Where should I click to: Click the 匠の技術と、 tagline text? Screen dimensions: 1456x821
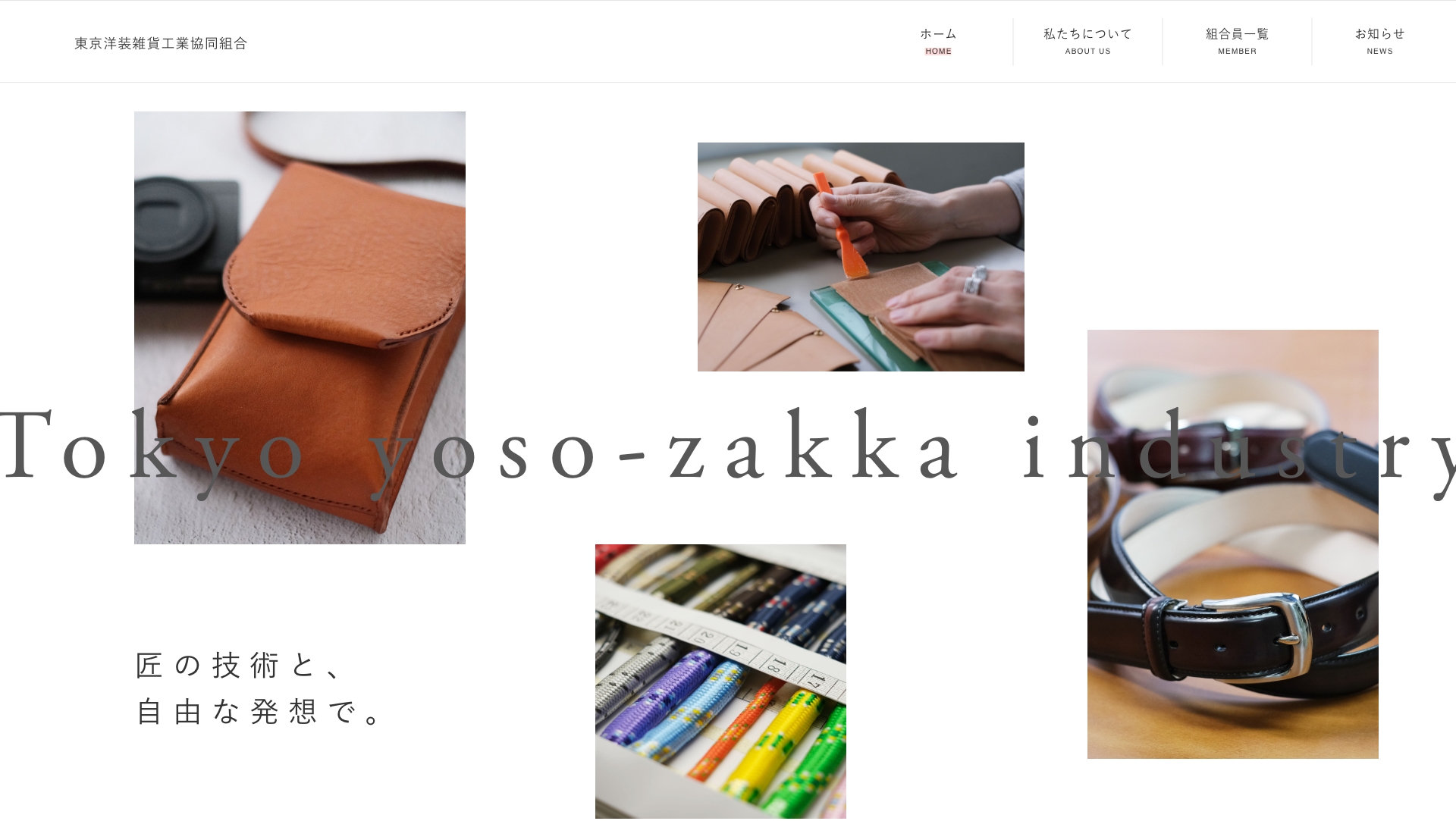[240, 666]
